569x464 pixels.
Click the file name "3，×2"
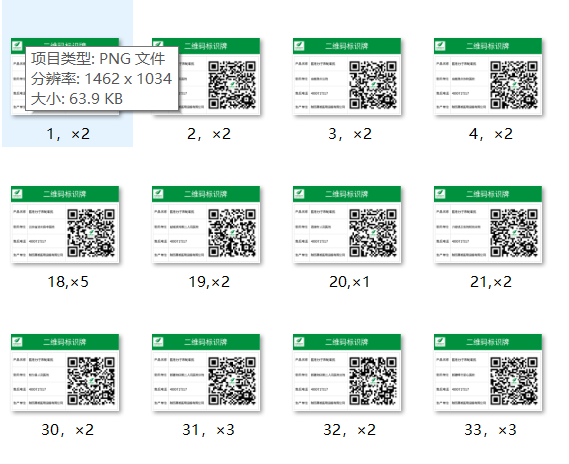pyautogui.click(x=350, y=134)
